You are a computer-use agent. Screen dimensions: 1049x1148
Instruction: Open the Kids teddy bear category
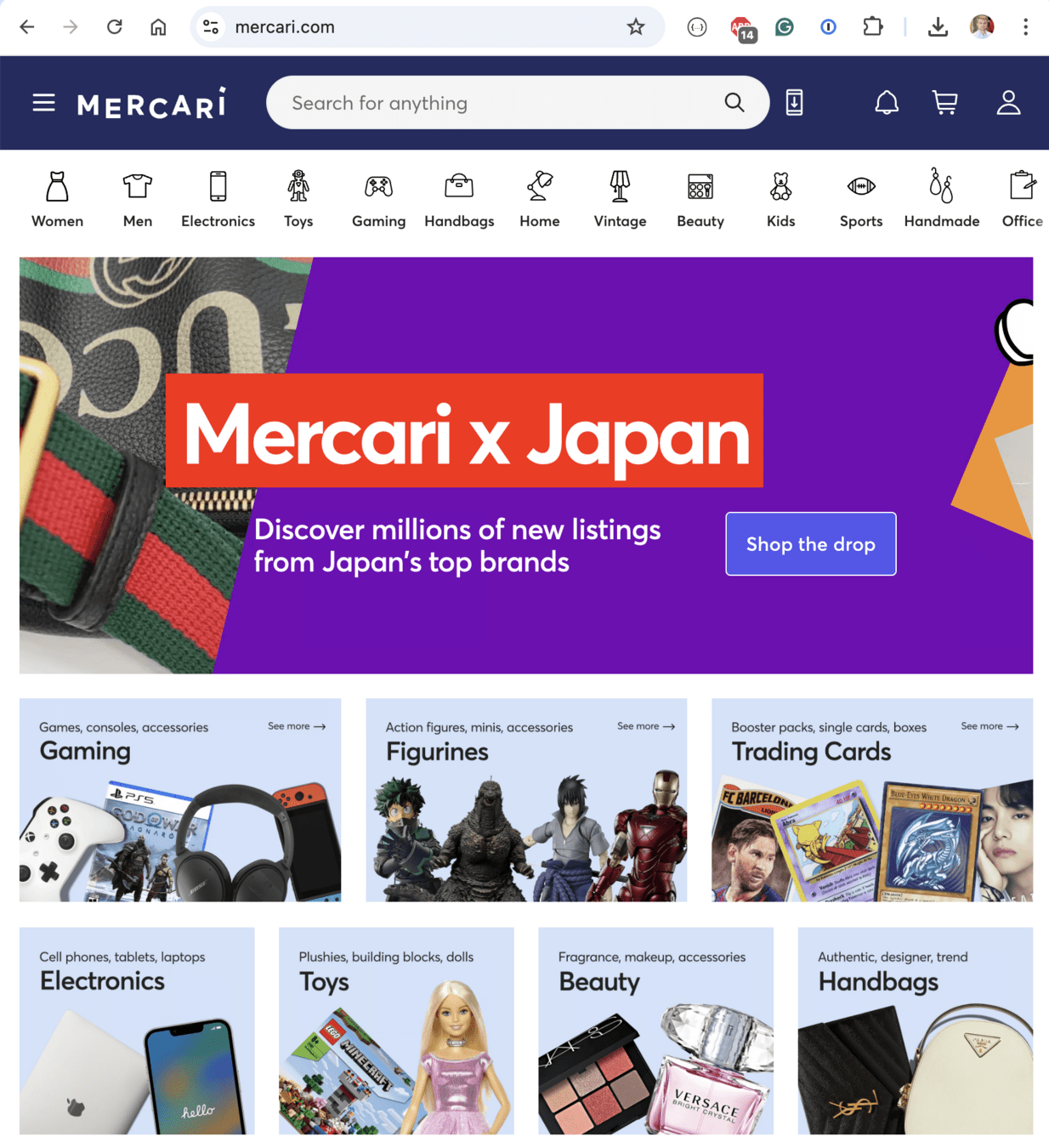pos(780,186)
